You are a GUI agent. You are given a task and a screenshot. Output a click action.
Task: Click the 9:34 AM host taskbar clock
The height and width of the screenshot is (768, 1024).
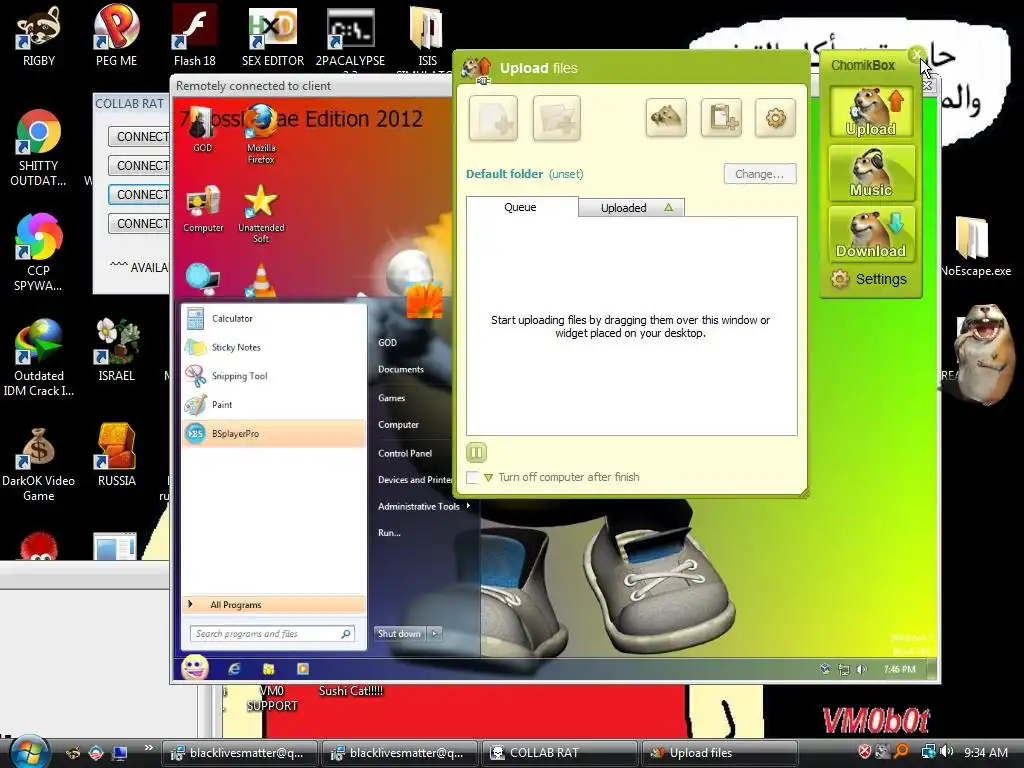click(986, 752)
